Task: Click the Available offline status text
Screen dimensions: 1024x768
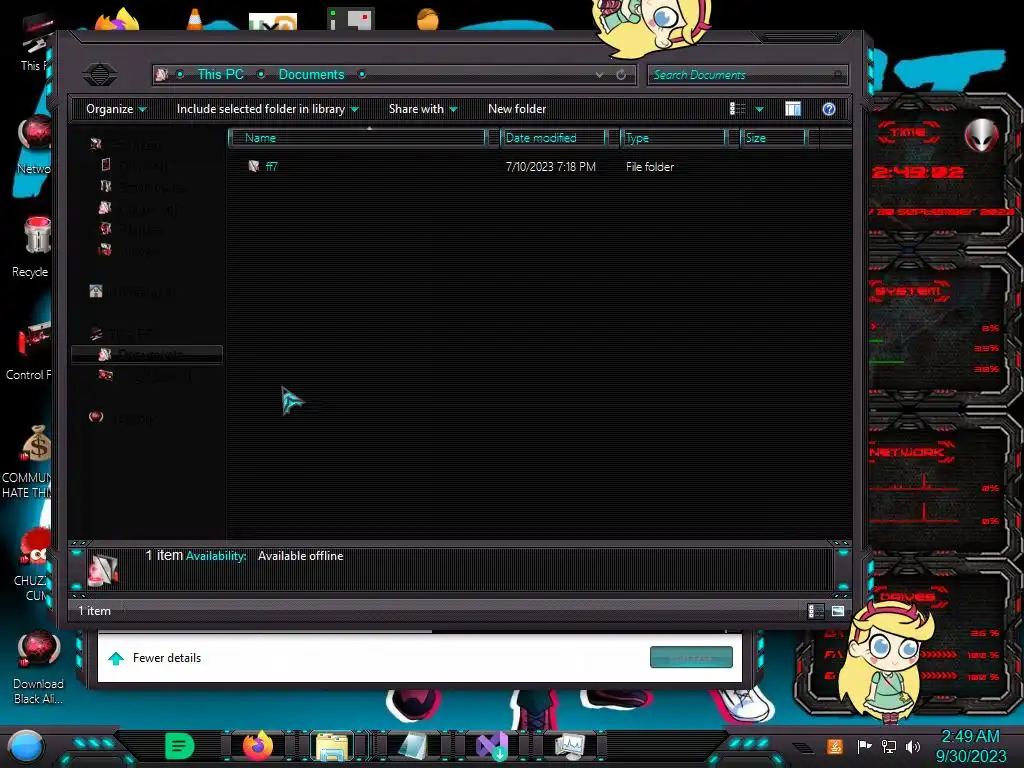Action: pyautogui.click(x=300, y=556)
